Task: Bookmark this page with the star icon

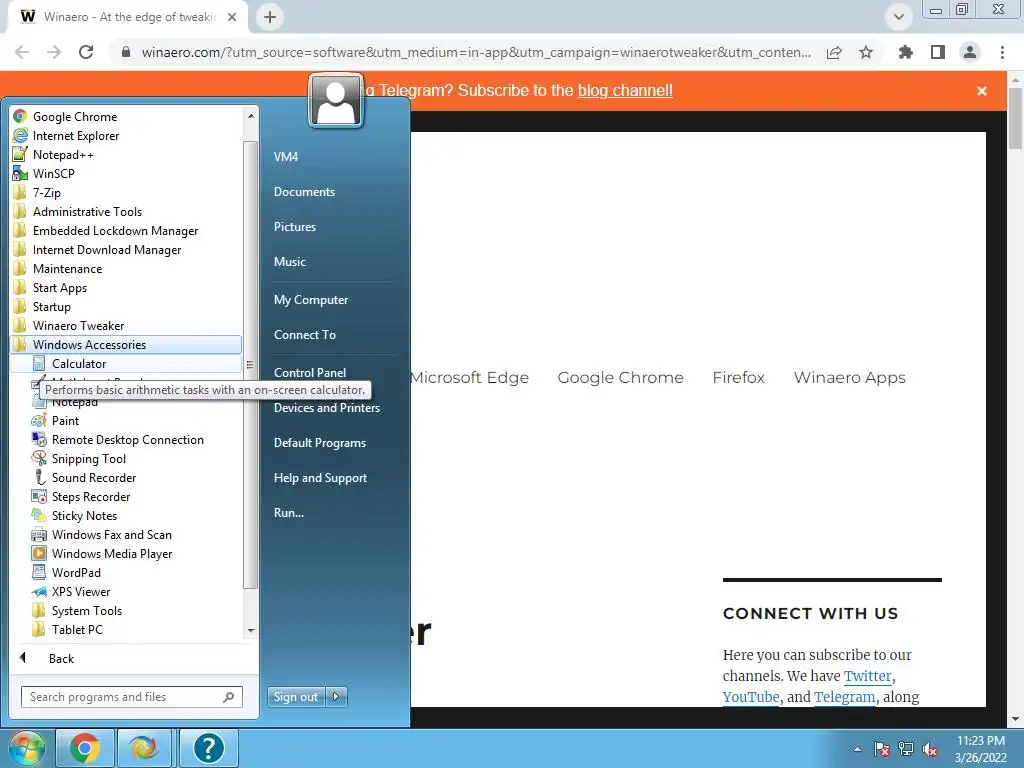Action: [866, 52]
